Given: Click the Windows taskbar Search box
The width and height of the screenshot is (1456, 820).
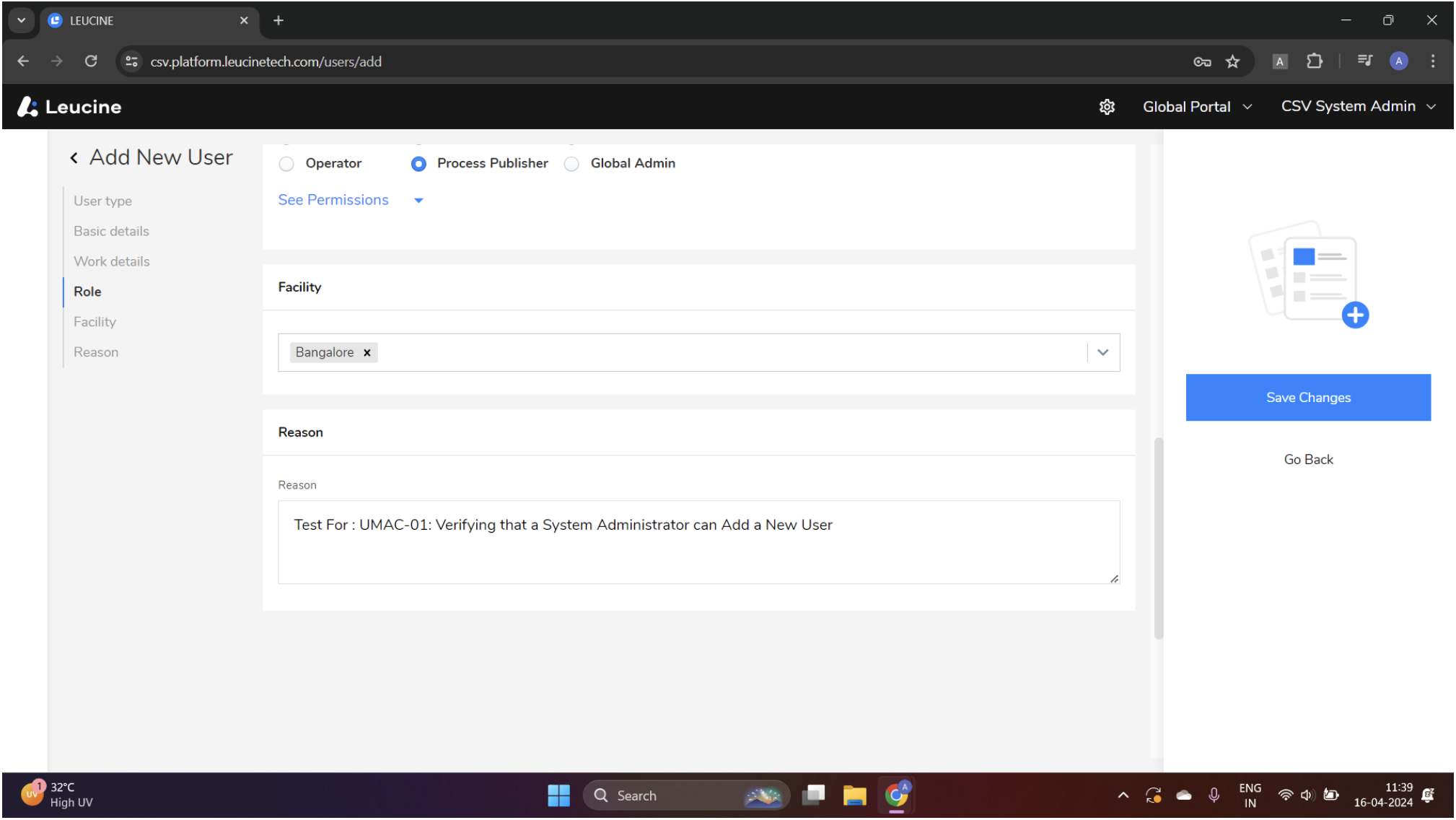Looking at the screenshot, I should point(685,795).
